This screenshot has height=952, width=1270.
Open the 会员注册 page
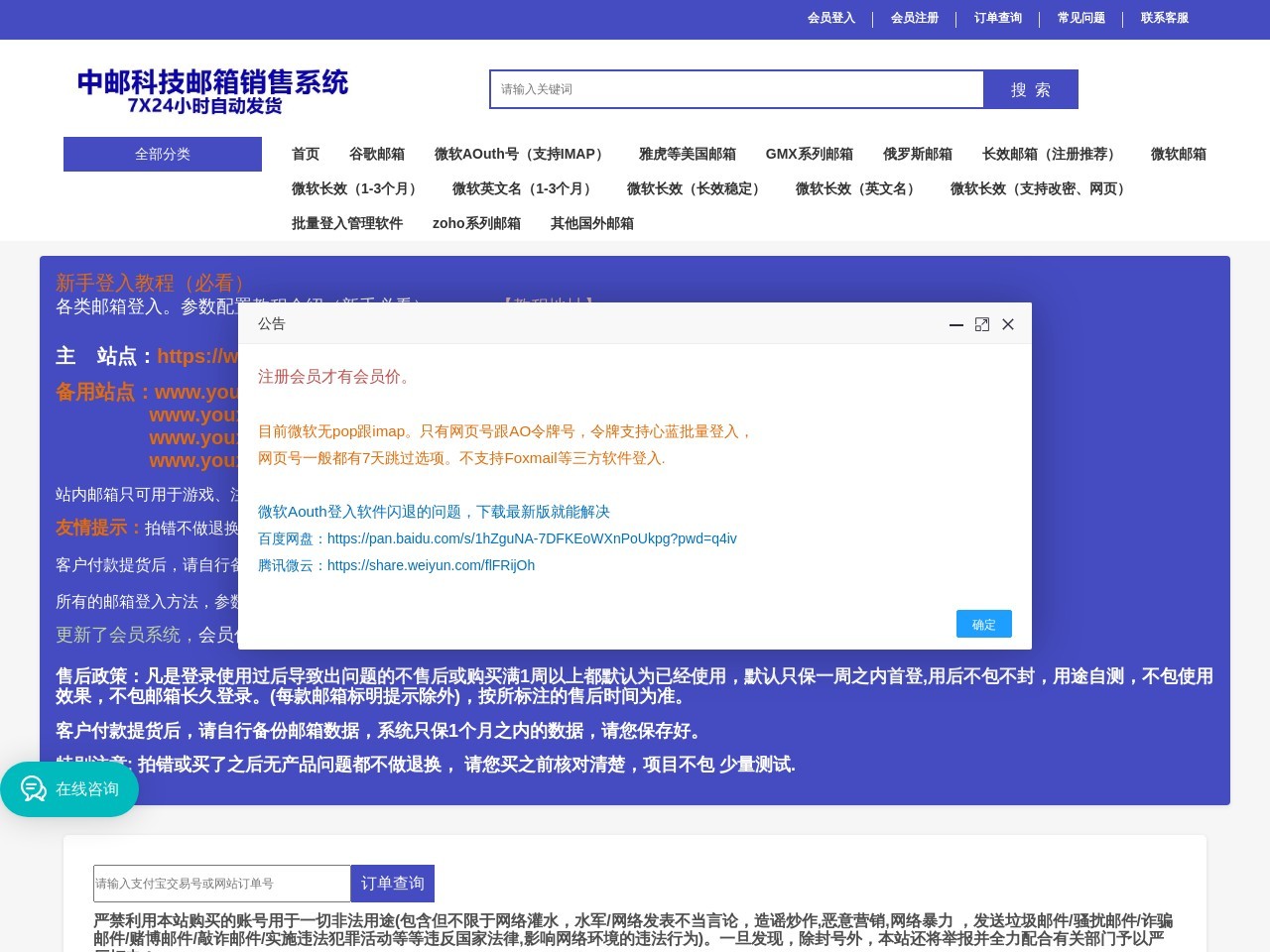(914, 19)
